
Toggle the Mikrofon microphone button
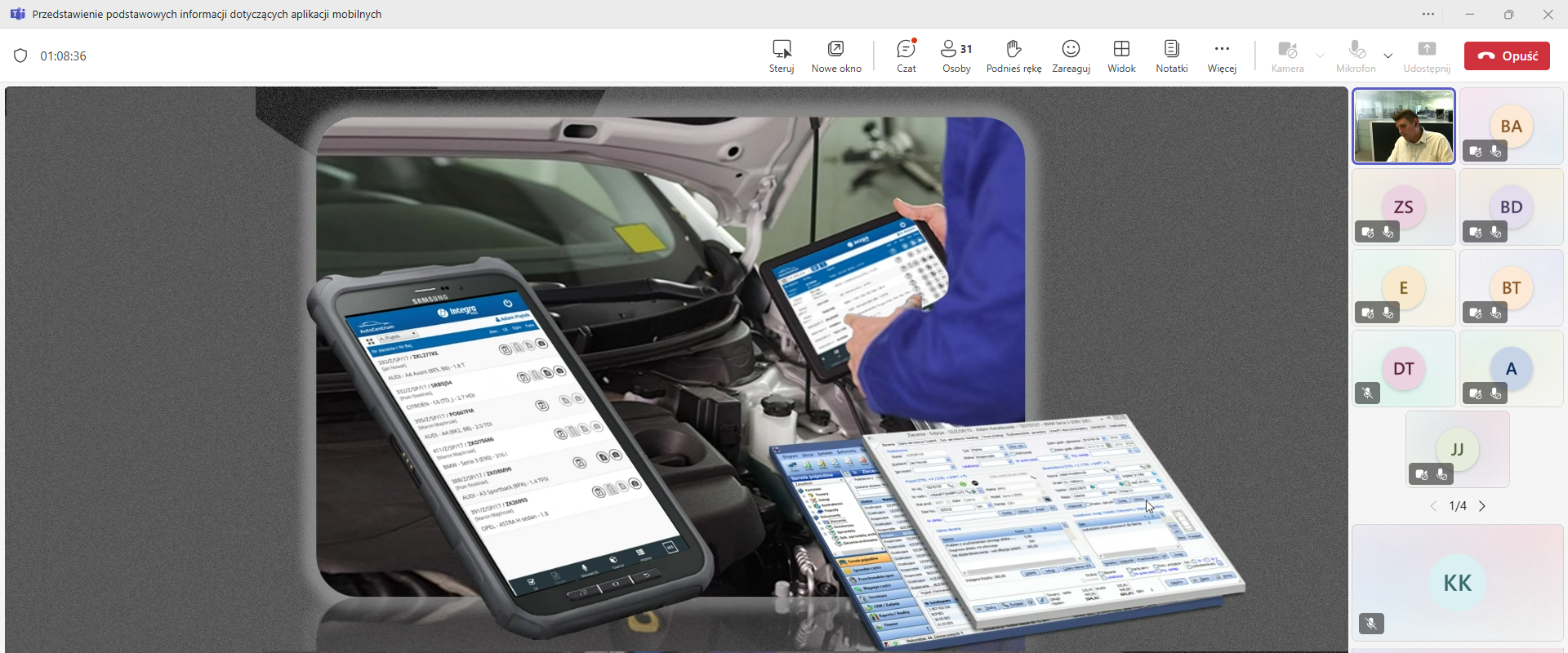coord(1356,56)
